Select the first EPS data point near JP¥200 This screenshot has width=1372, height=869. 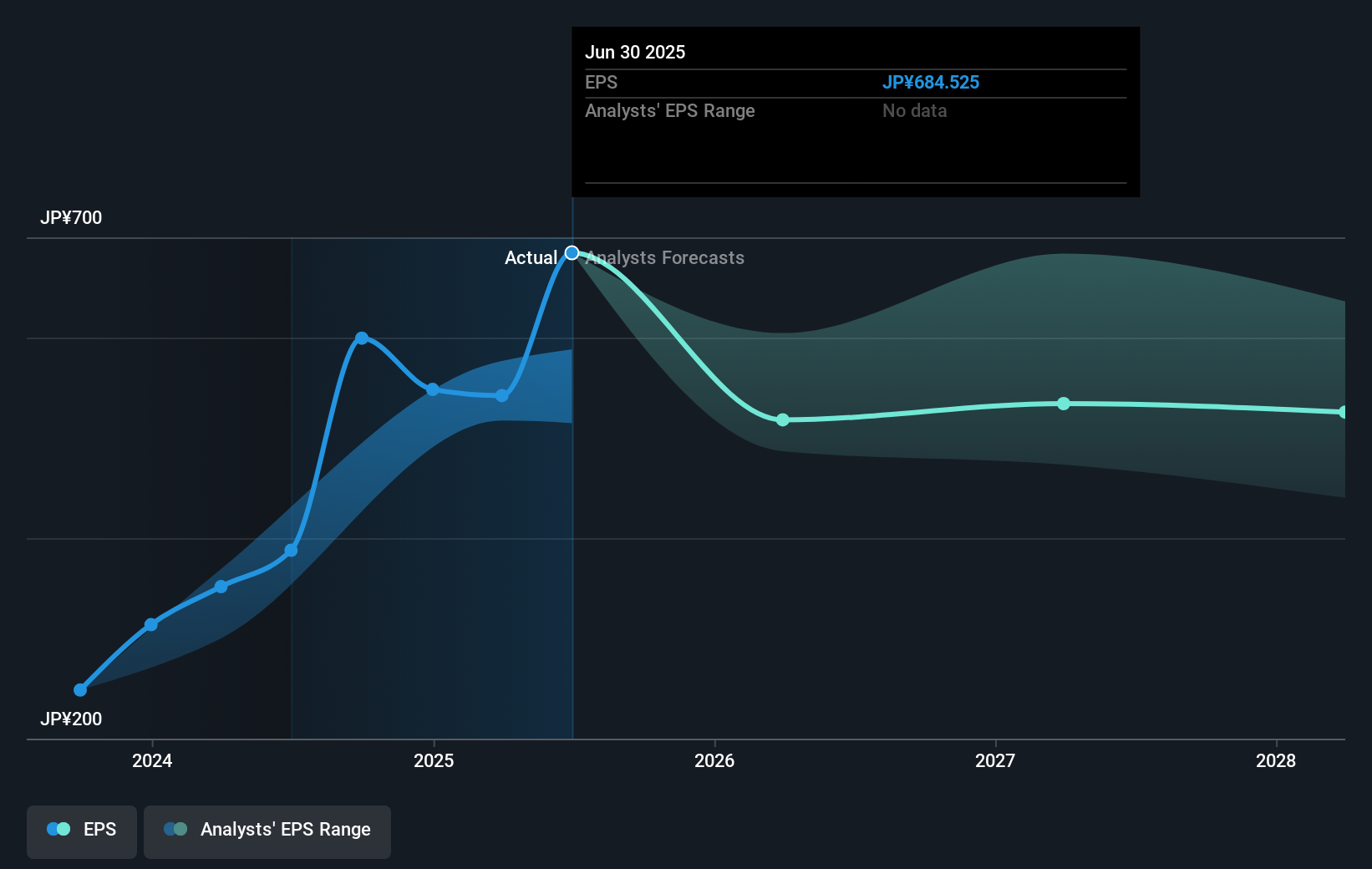(x=80, y=690)
